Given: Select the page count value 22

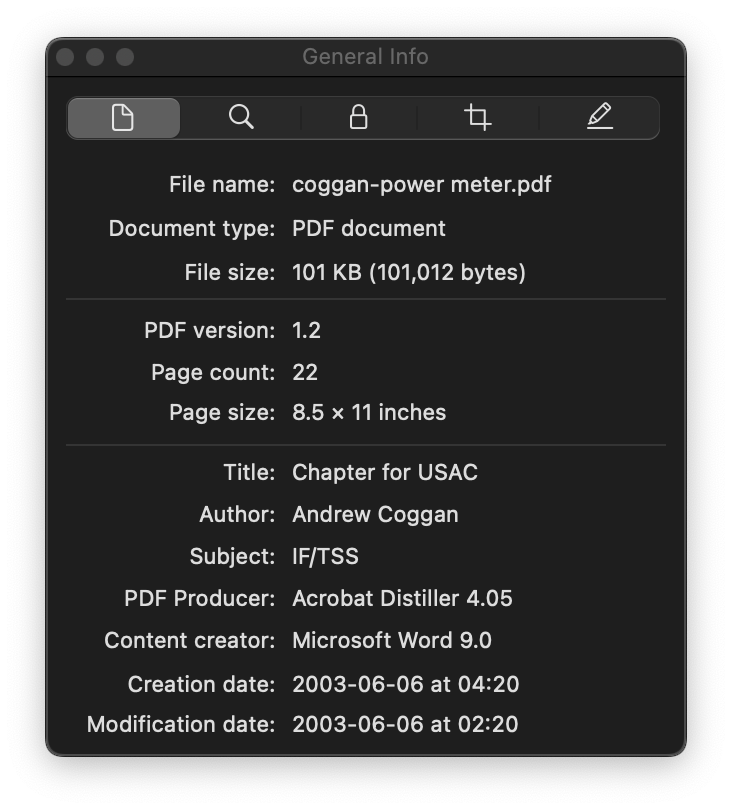Looking at the screenshot, I should coord(305,372).
